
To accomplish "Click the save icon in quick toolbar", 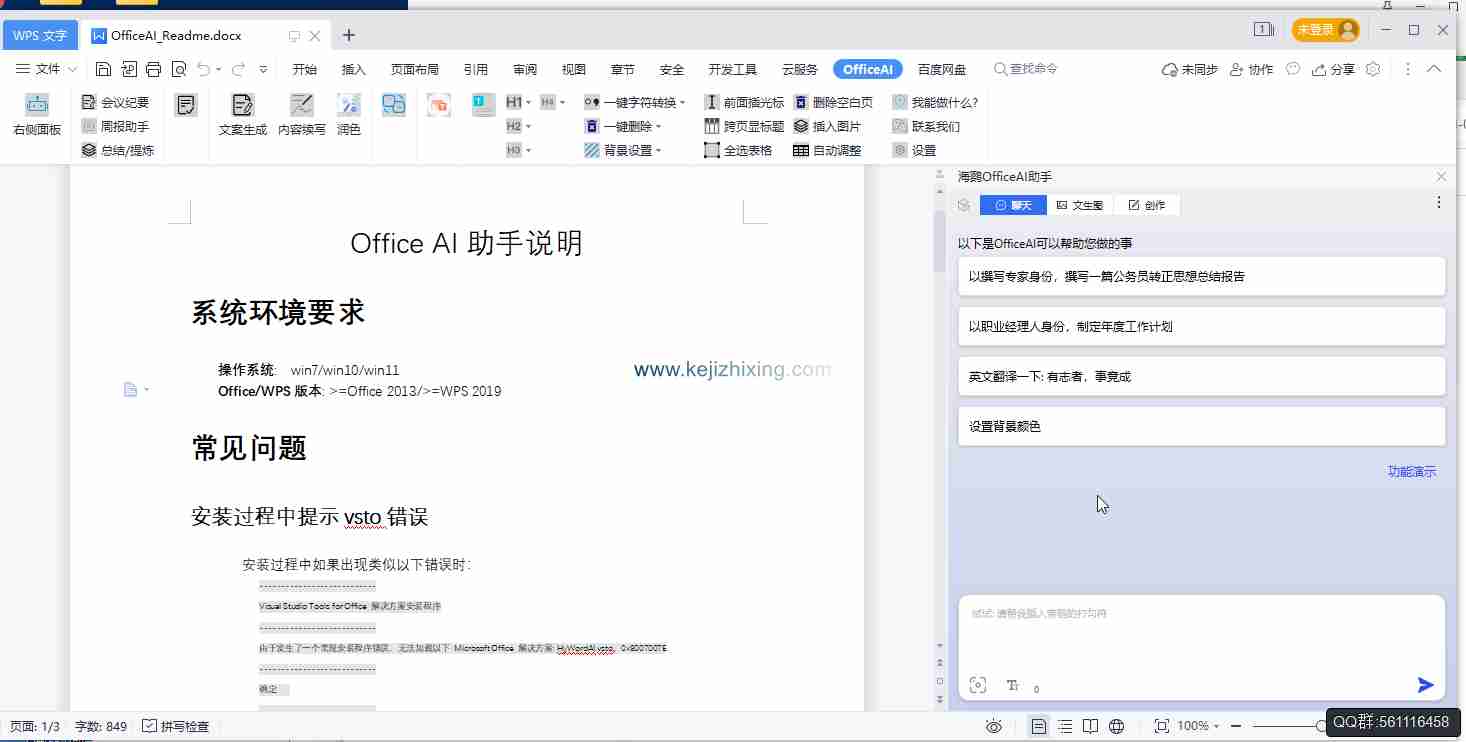I will [x=103, y=69].
